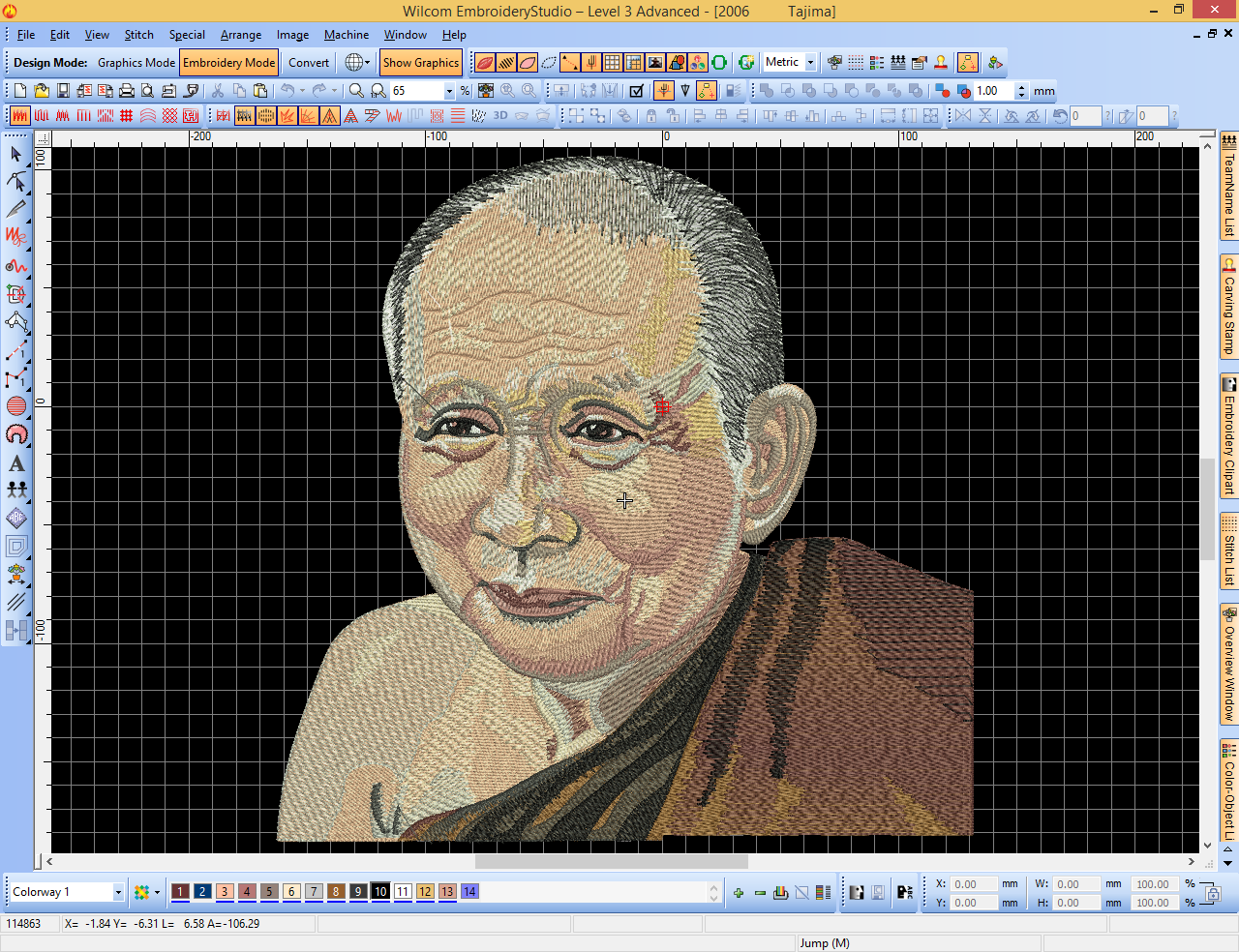Screen dimensions: 1239x952
Task: Click the Save design floppy icon
Action: click(63, 91)
